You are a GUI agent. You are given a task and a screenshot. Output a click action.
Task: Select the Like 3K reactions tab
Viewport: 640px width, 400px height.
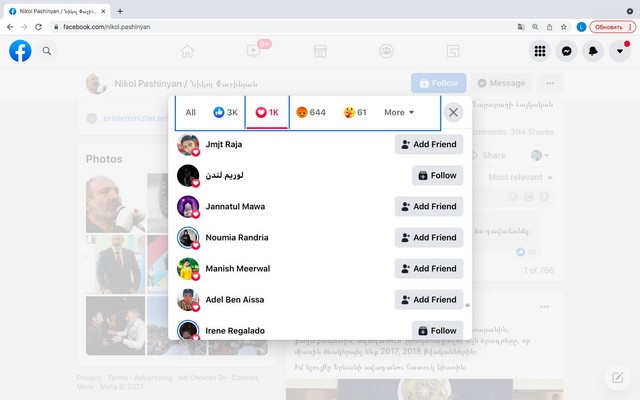225,113
